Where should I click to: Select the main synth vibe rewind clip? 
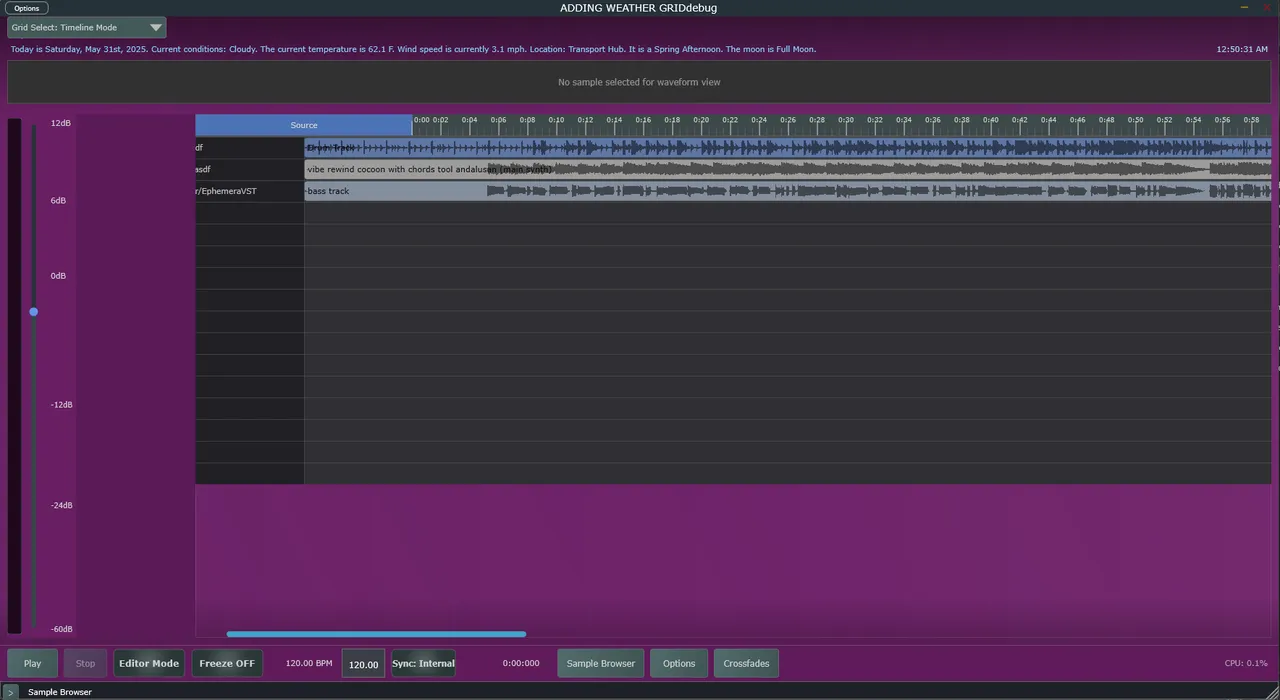tap(700, 169)
